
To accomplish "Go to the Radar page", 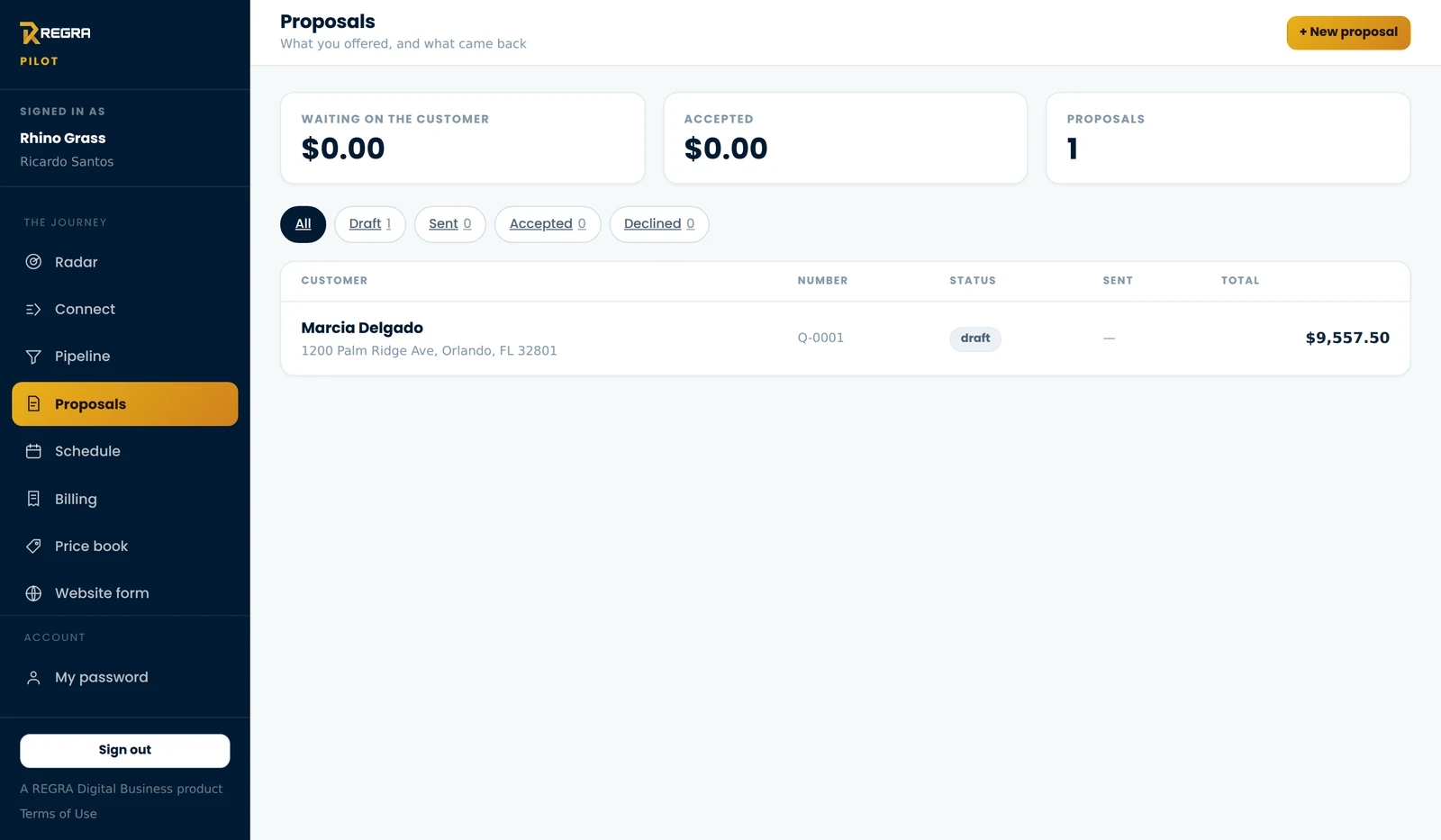I will click(125, 262).
